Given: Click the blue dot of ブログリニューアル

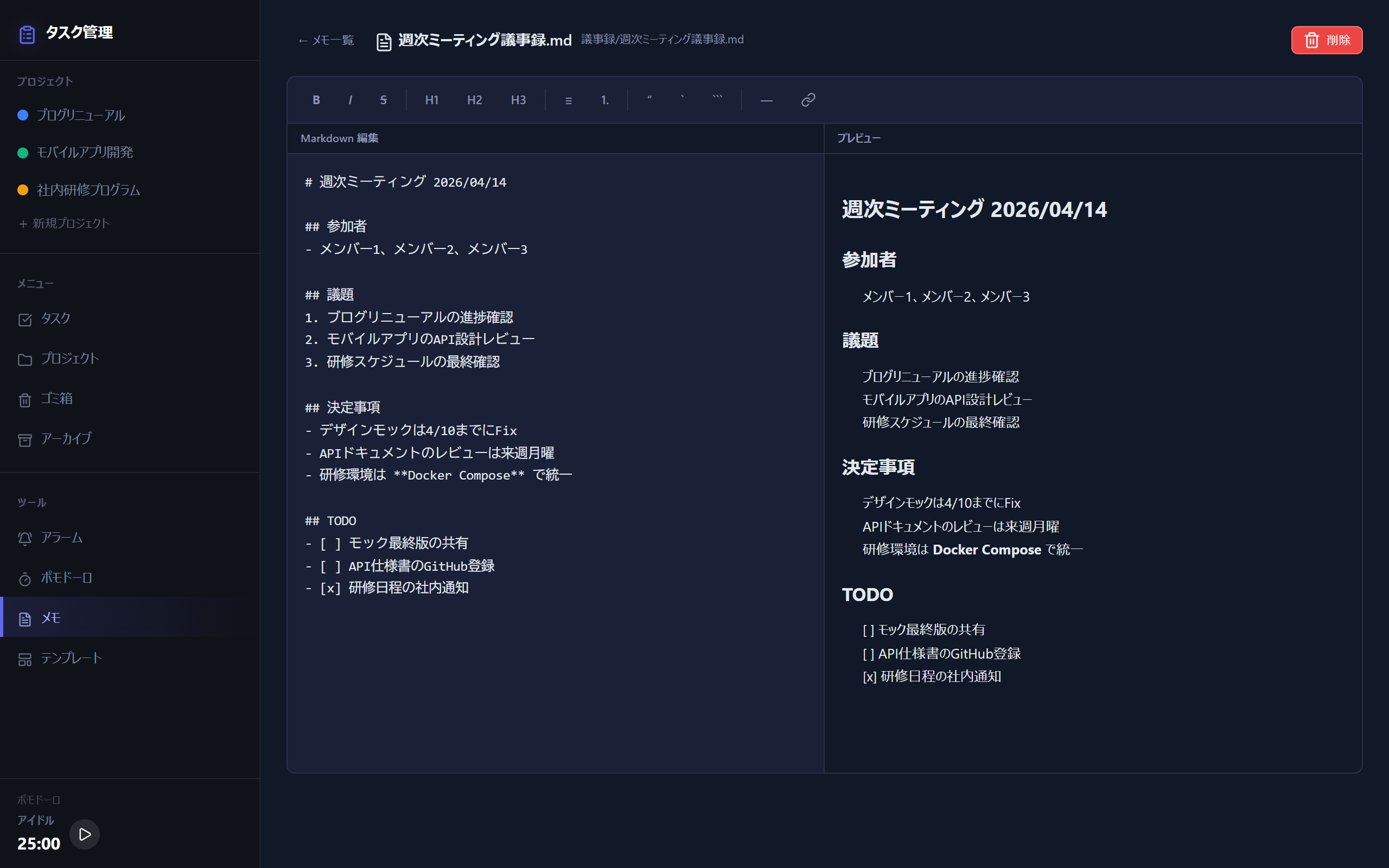Looking at the screenshot, I should coord(23,116).
